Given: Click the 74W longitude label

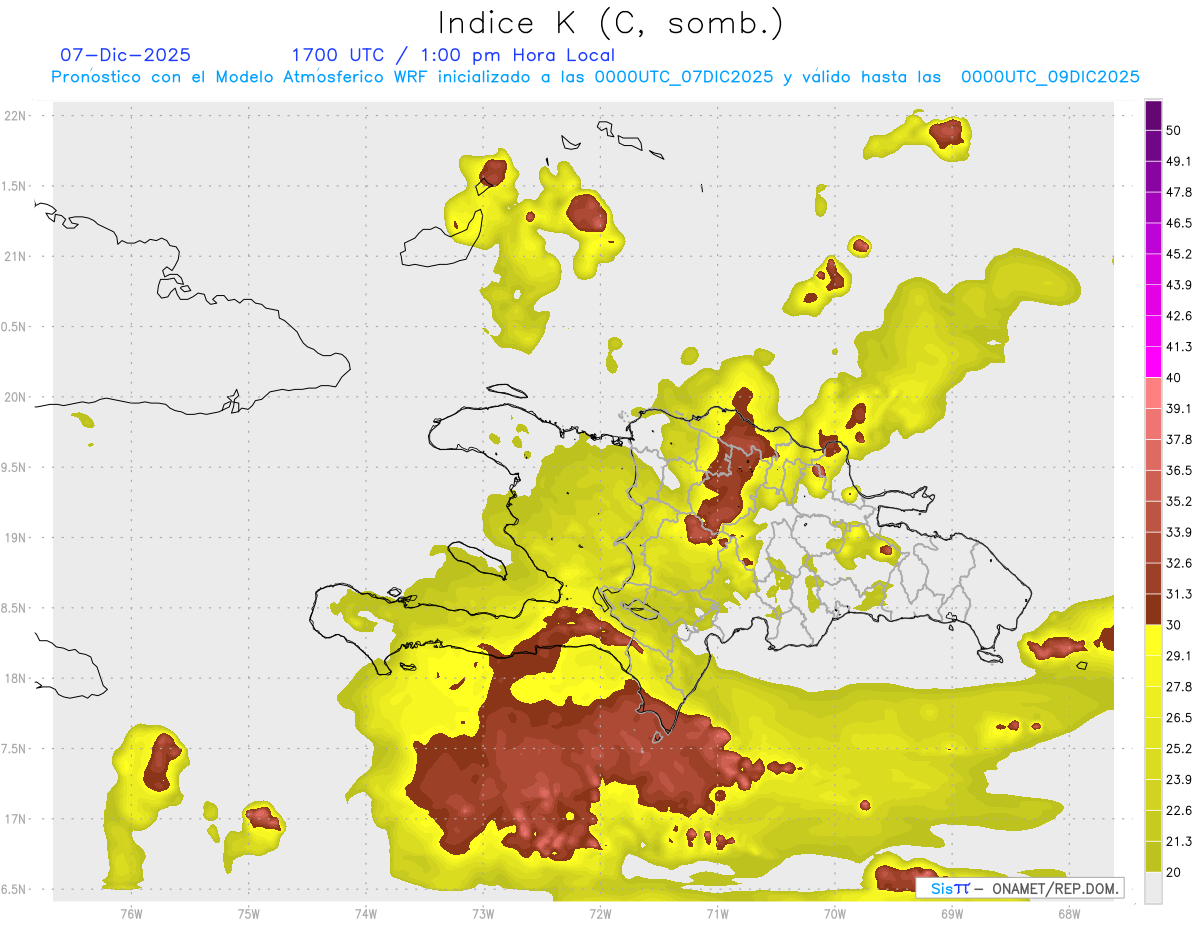Looking at the screenshot, I should click(366, 913).
